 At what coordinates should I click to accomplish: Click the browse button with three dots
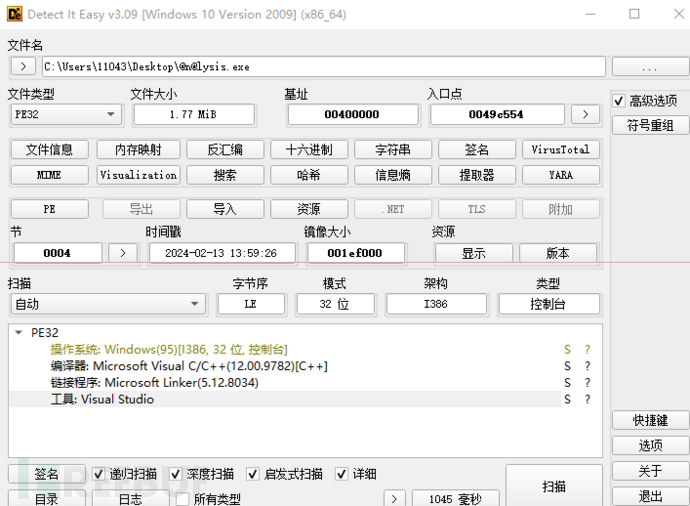point(650,67)
